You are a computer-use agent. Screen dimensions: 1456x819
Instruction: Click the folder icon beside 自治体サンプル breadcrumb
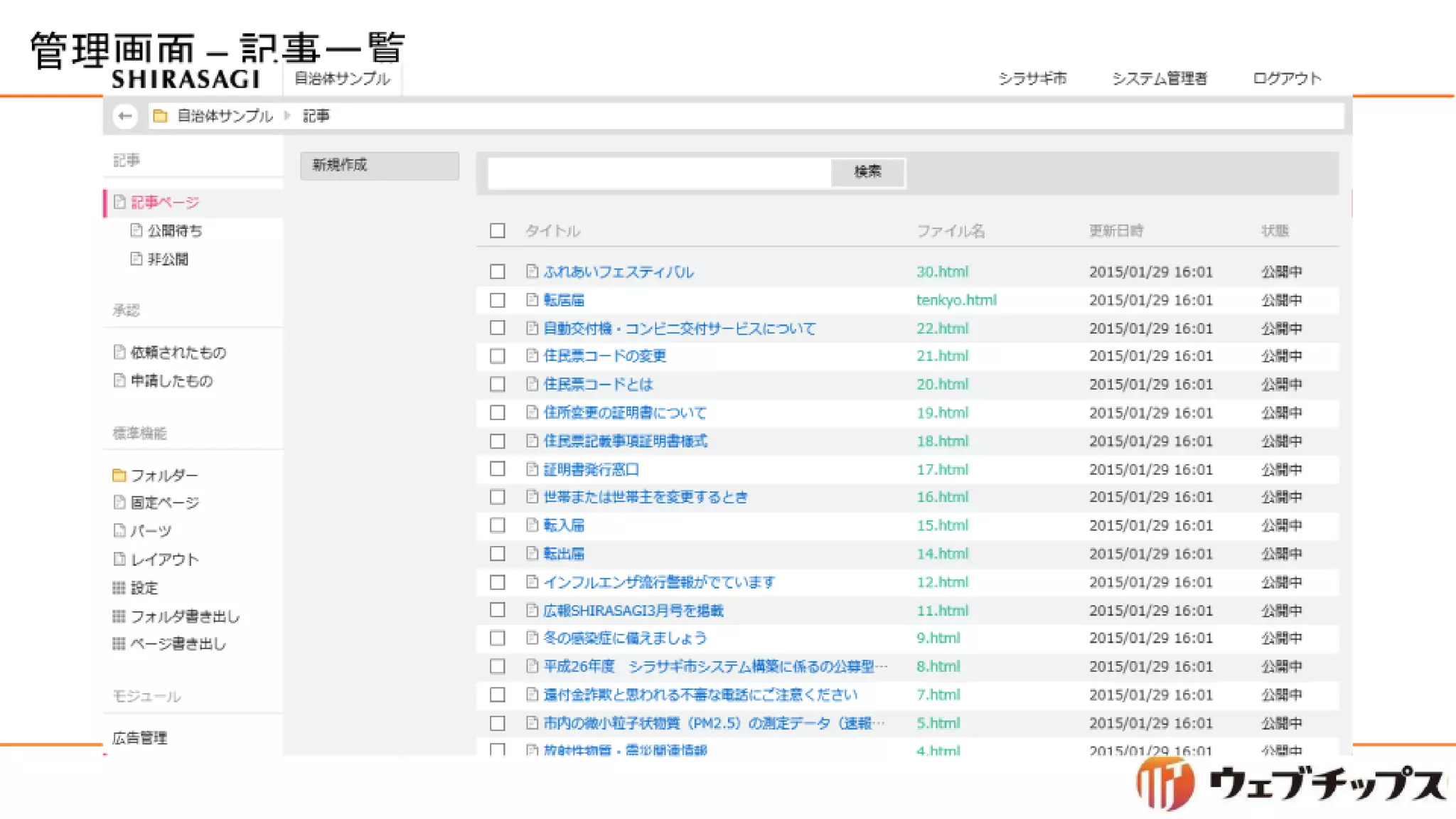pyautogui.click(x=161, y=116)
